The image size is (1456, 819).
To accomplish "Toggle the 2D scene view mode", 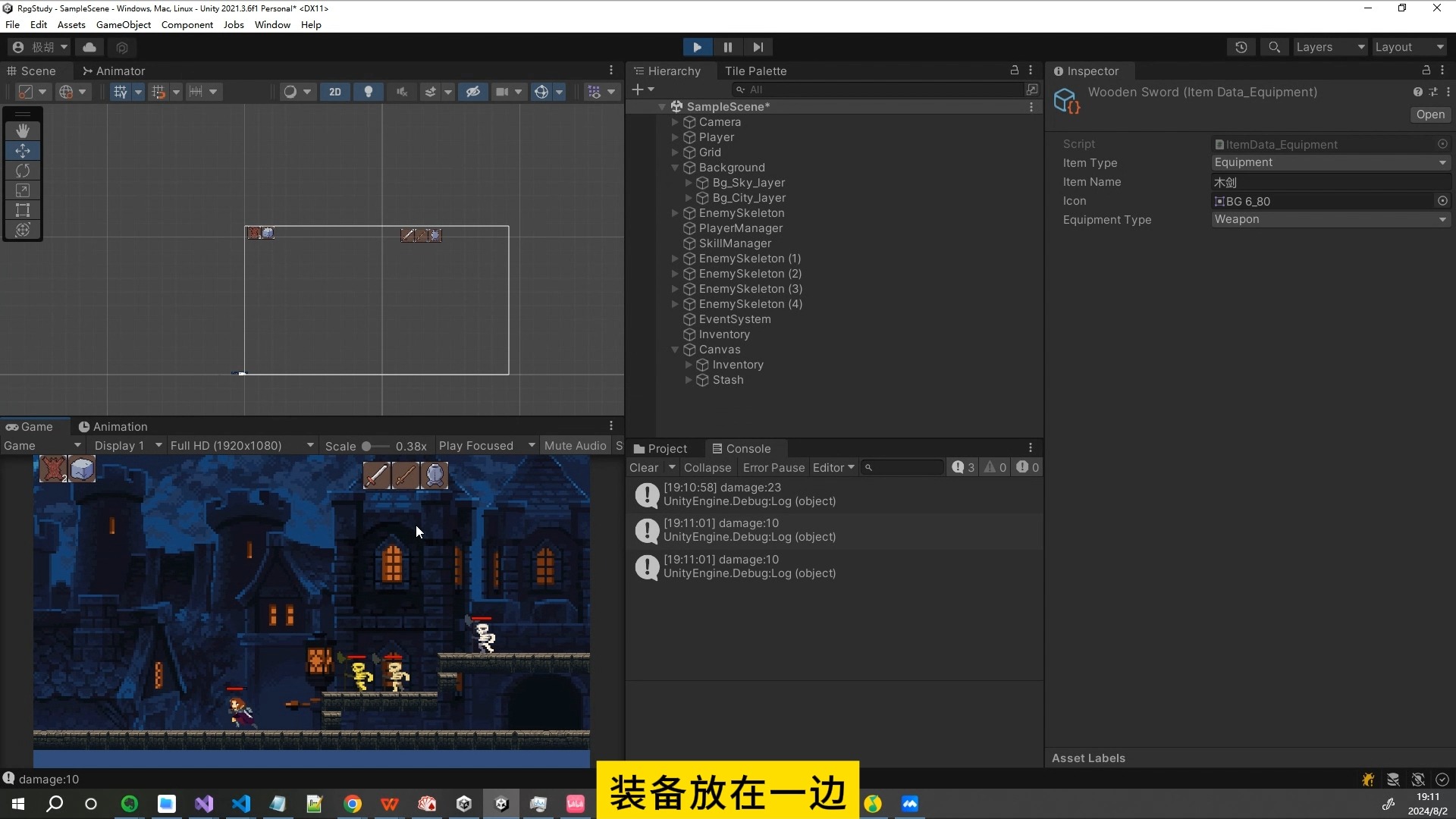I will tap(334, 92).
